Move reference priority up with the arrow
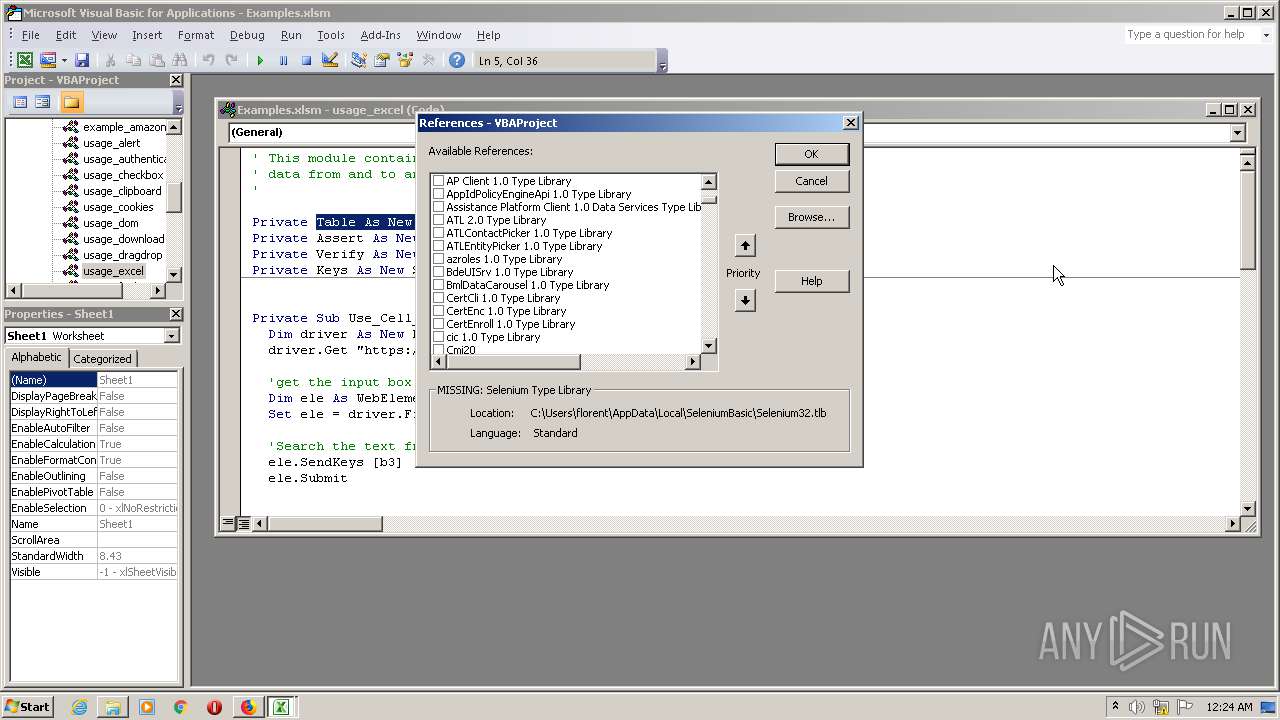 coord(744,246)
